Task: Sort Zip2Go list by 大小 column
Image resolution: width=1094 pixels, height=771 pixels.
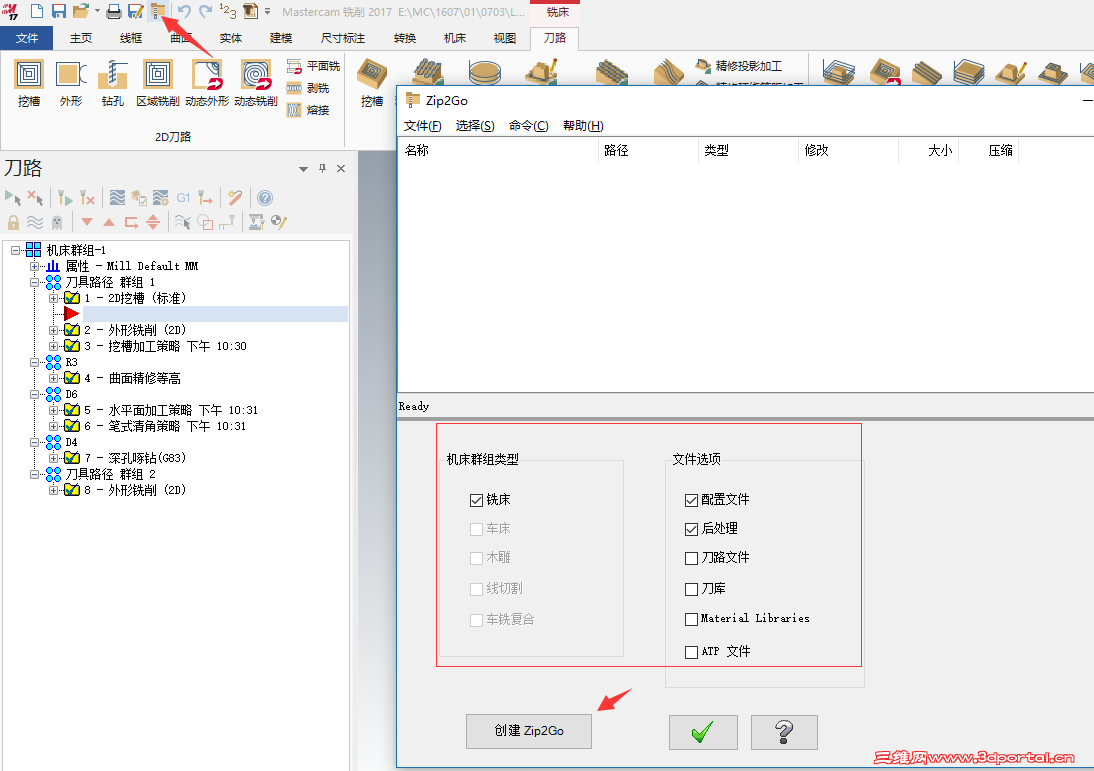Action: click(x=929, y=150)
